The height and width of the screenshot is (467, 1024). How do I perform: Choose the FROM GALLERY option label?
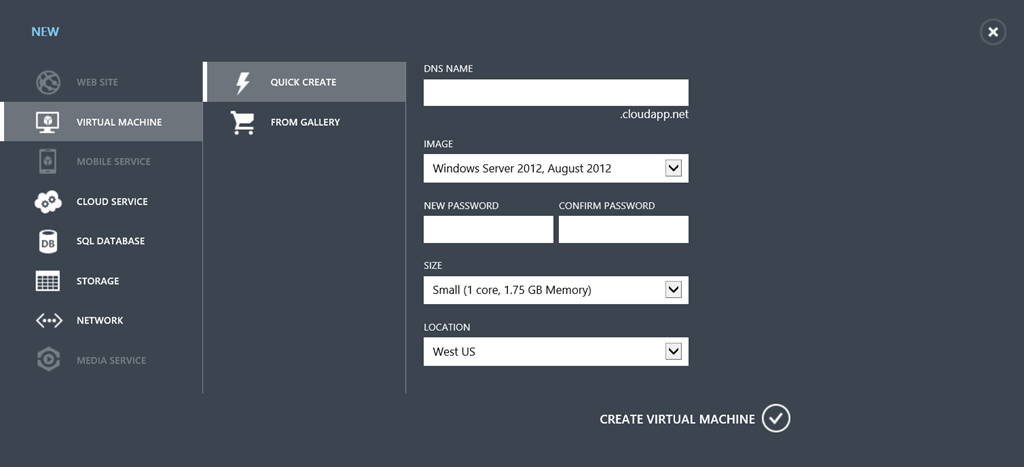coord(305,122)
